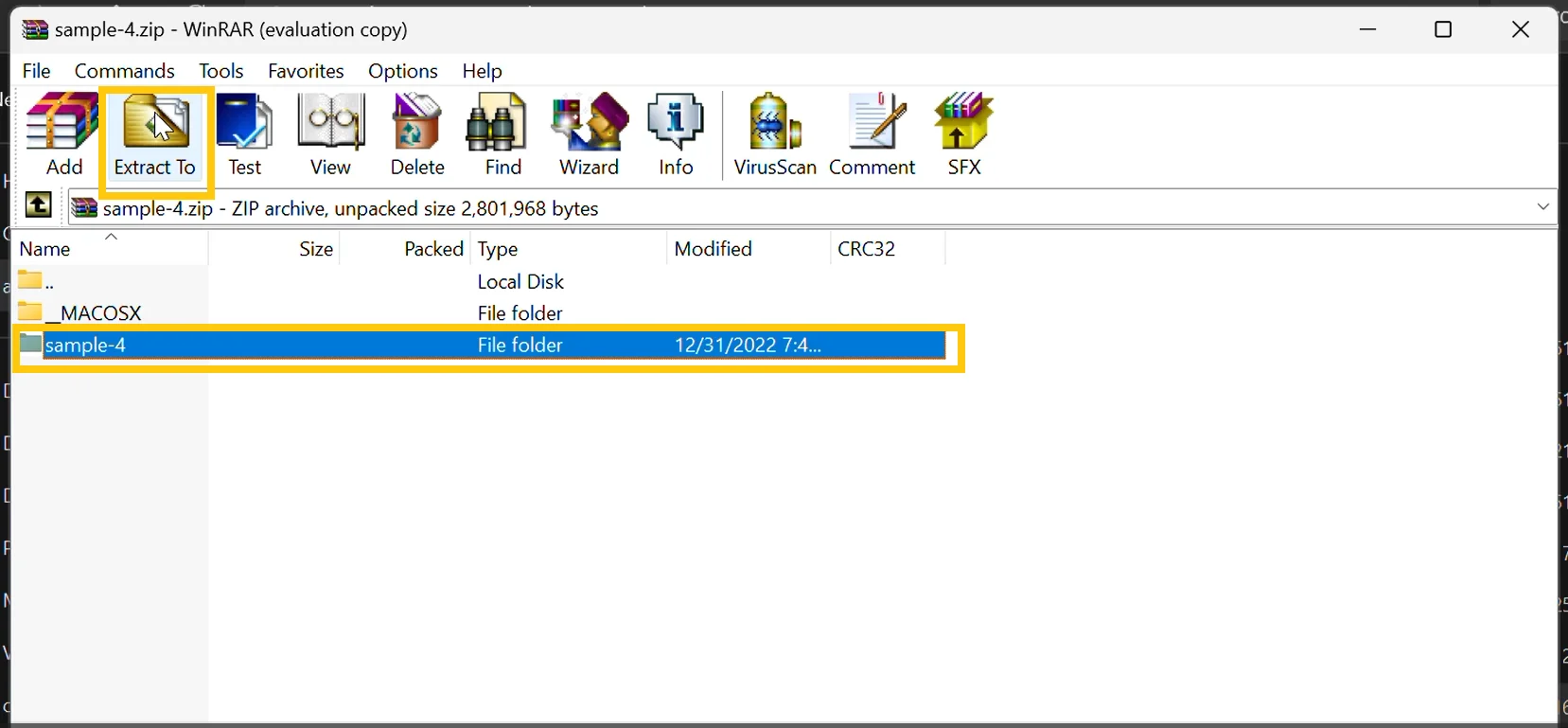Sort by the Type column header

(569, 248)
